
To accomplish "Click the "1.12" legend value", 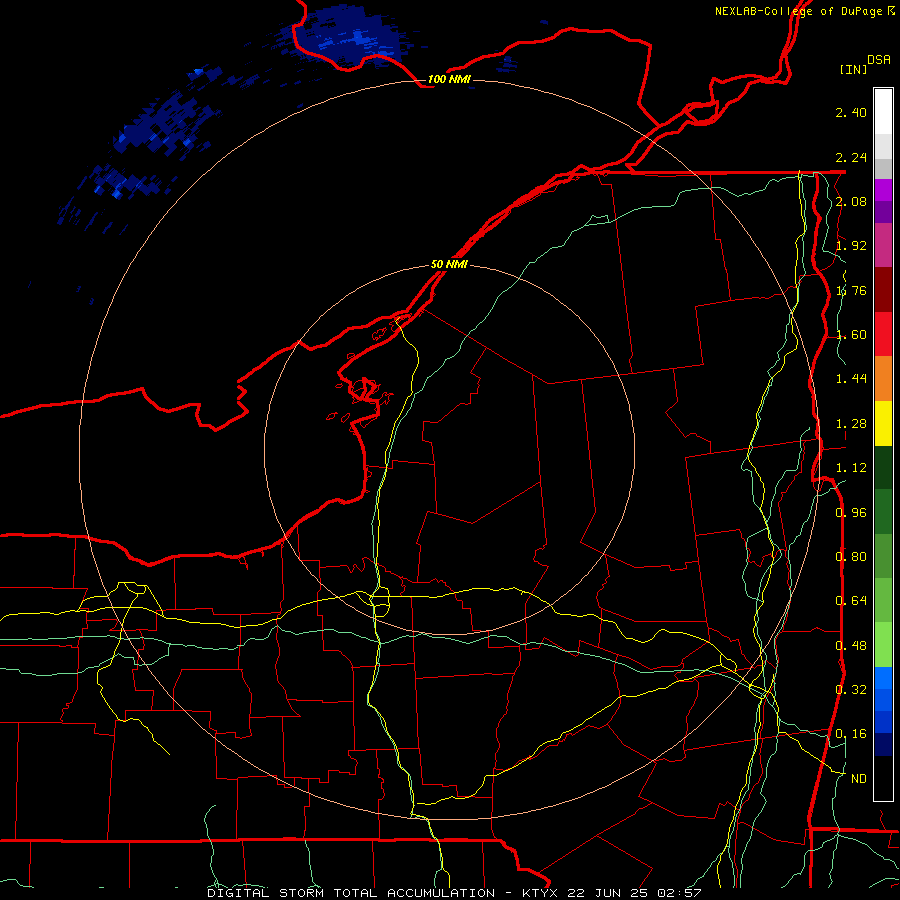I will click(x=851, y=468).
